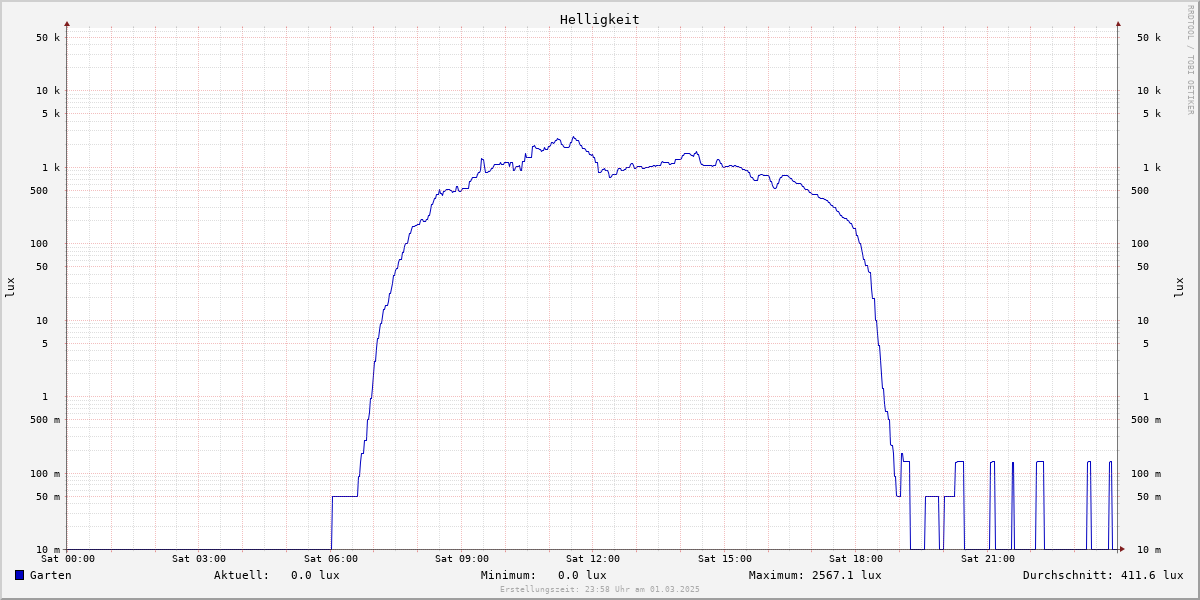Click the right axis 50 k label
The width and height of the screenshot is (1200, 600).
click(x=1149, y=37)
